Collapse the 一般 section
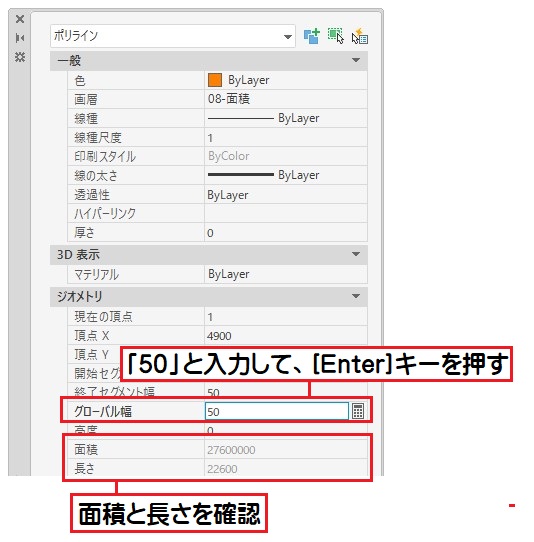This screenshot has width=534, height=542. [x=356, y=60]
